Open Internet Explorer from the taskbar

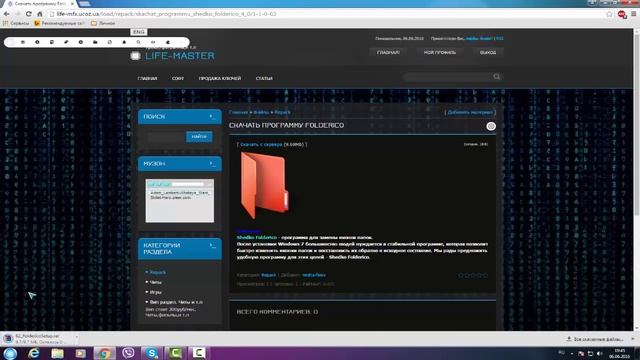click(33, 353)
